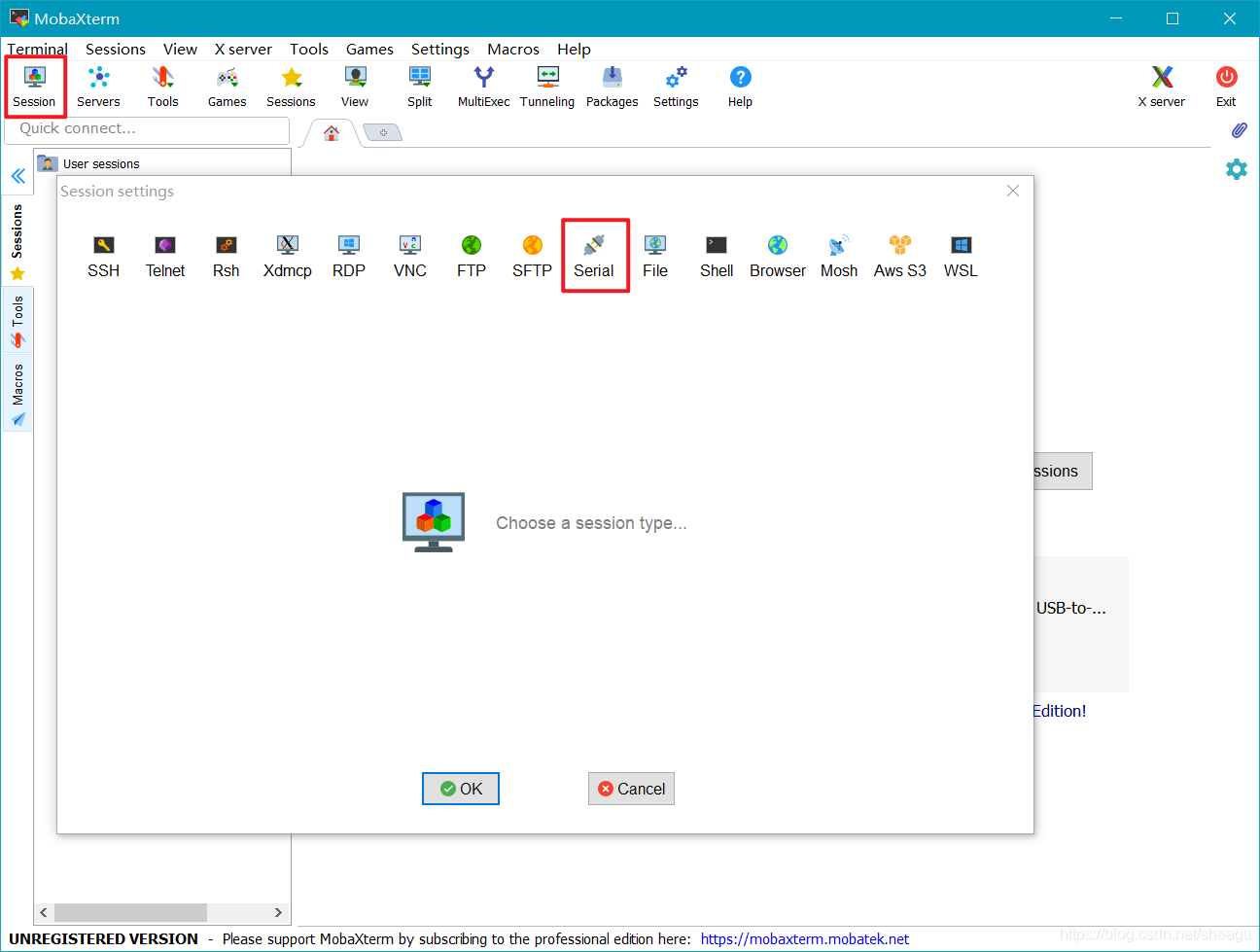Open Settings gears toolbar icon
Screen dimensions: 1260x952
(x=676, y=87)
